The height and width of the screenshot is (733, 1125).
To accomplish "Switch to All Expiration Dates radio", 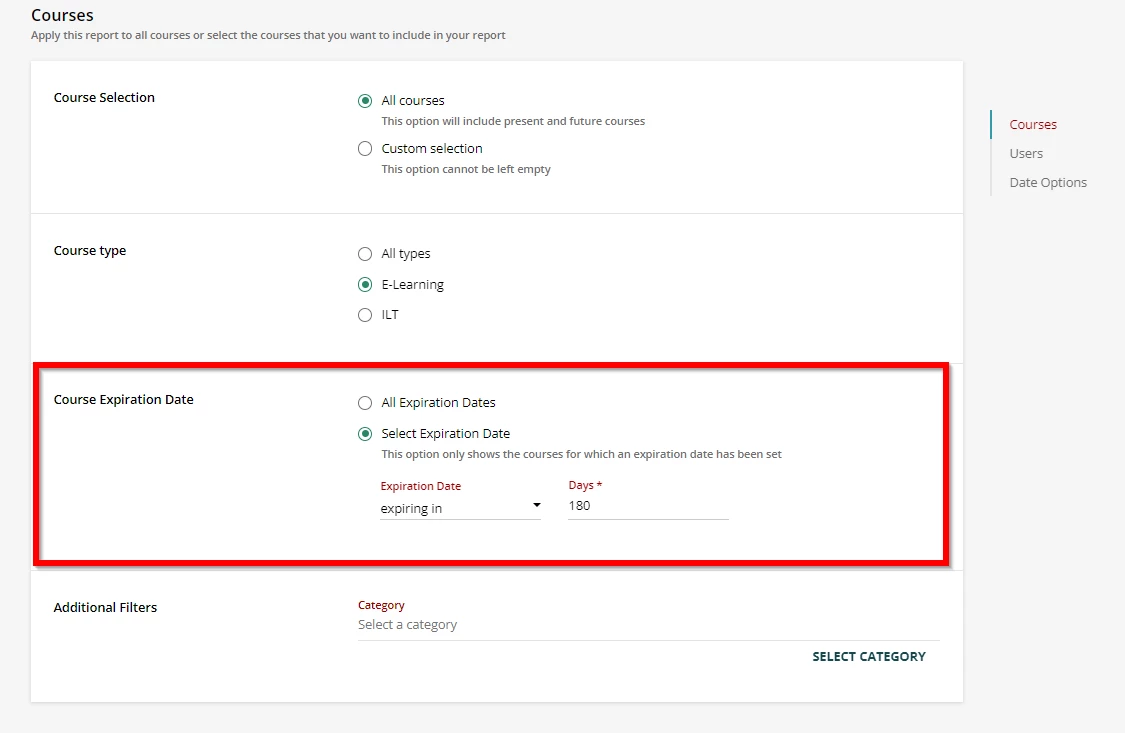I will pos(365,403).
